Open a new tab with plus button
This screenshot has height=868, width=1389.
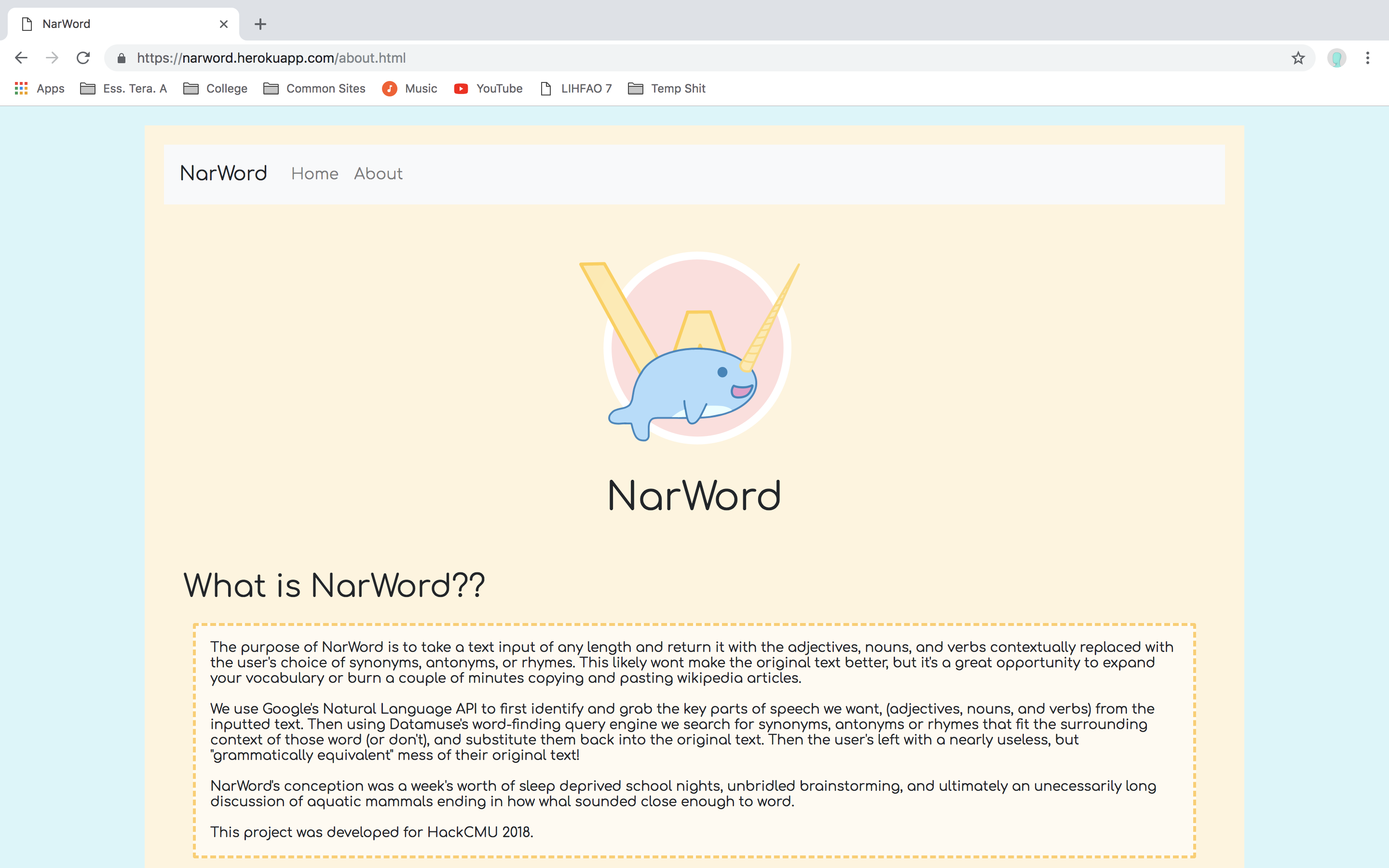pyautogui.click(x=260, y=24)
